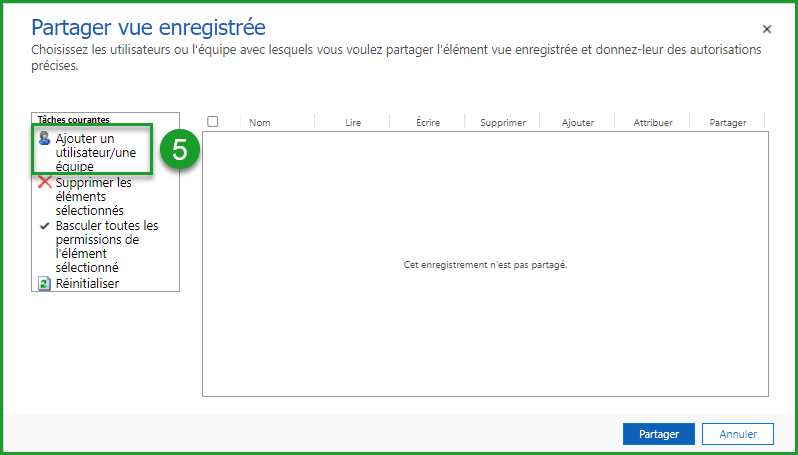Click the green Réinitialiser refresh icon
This screenshot has width=798, height=455.
point(44,284)
